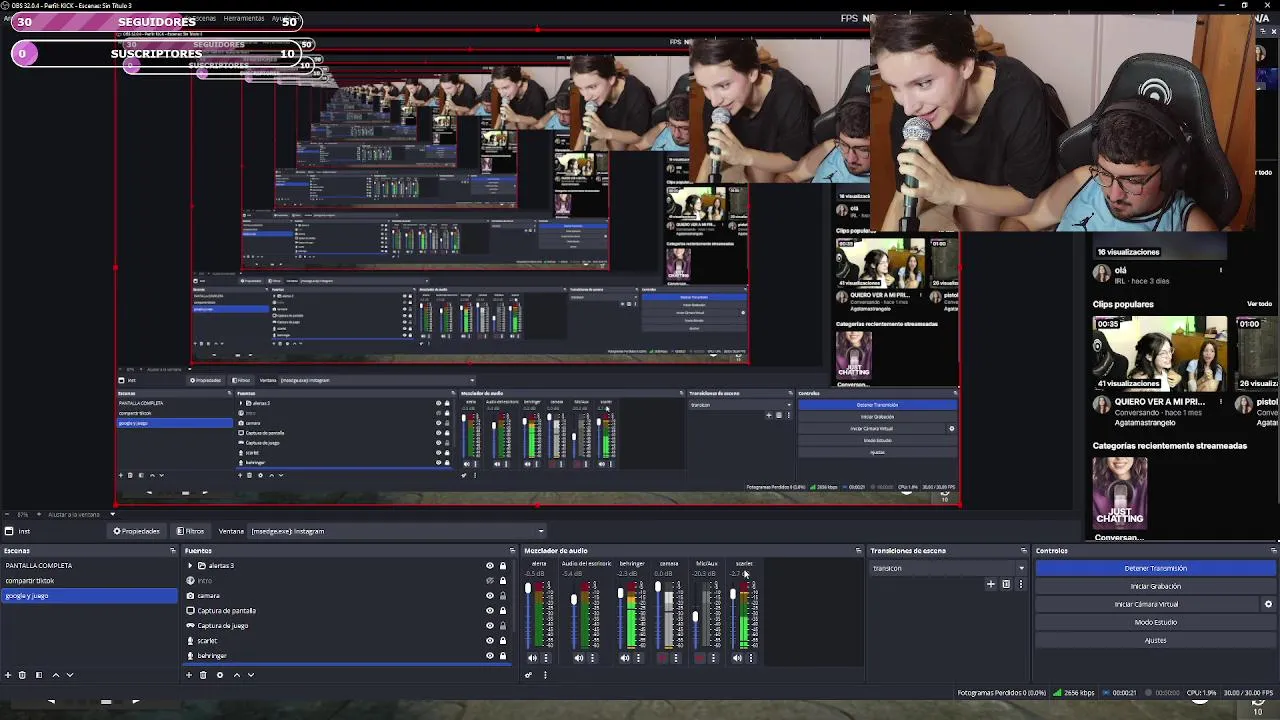Undock the Fuentes panel
This screenshot has width=1280, height=720.
point(513,551)
